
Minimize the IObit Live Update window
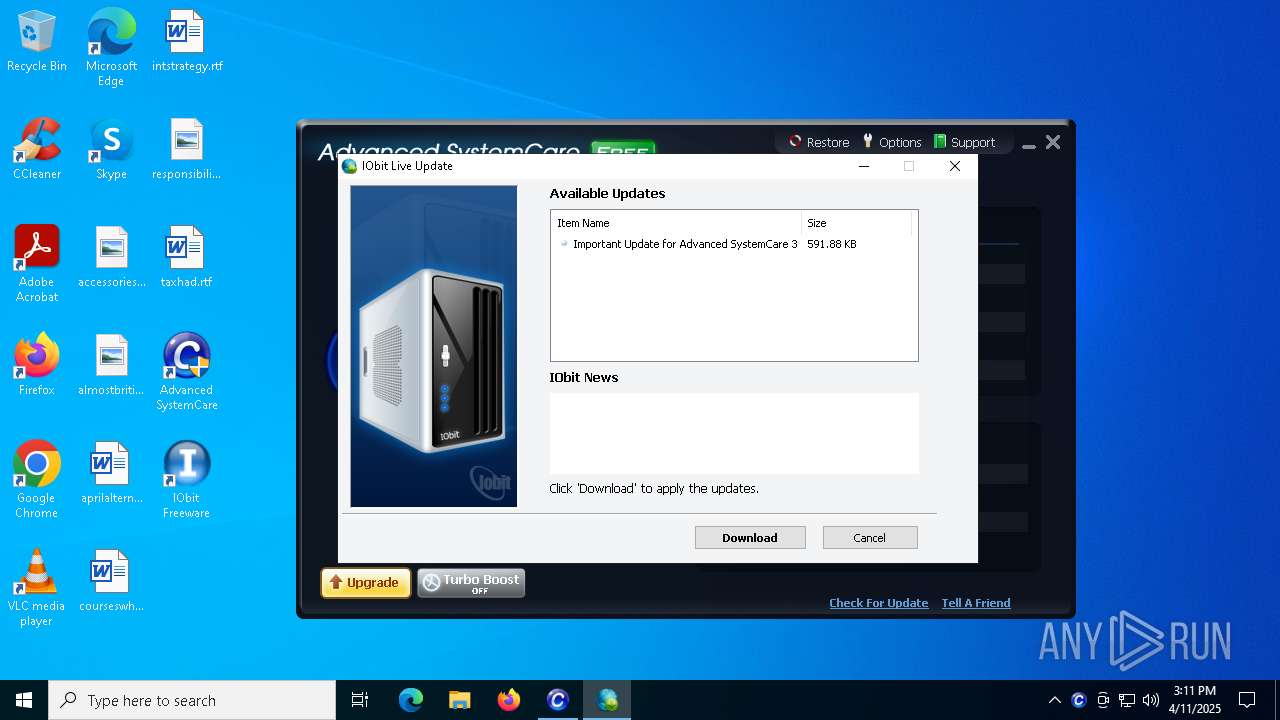(864, 166)
